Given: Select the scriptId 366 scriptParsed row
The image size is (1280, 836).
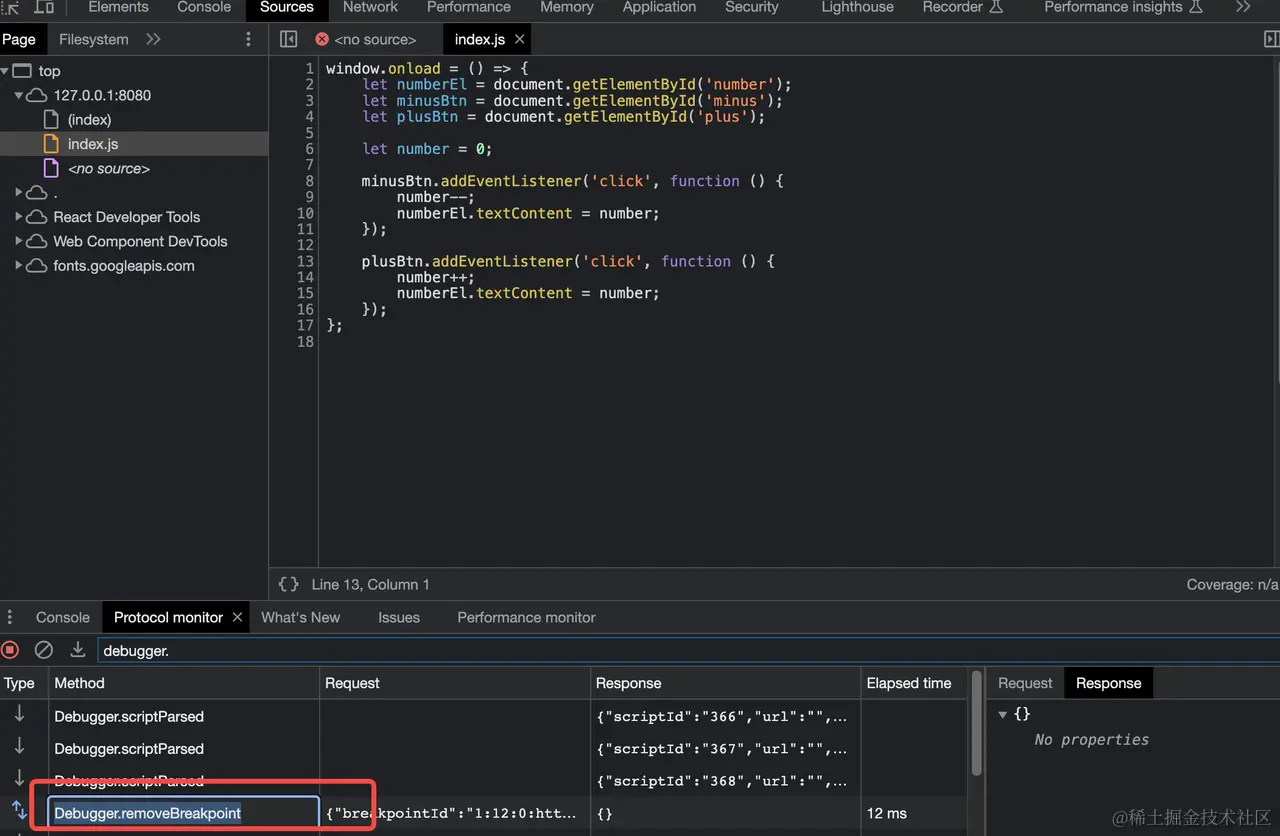Looking at the screenshot, I should 484,716.
